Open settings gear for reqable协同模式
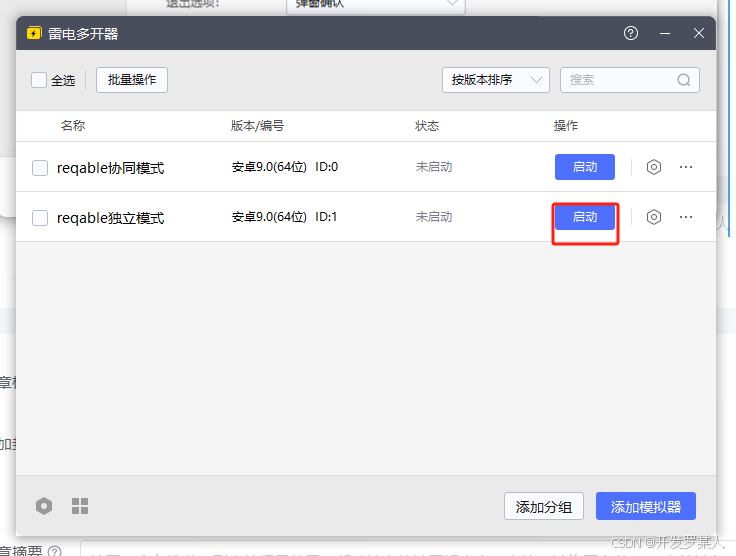 (x=654, y=167)
